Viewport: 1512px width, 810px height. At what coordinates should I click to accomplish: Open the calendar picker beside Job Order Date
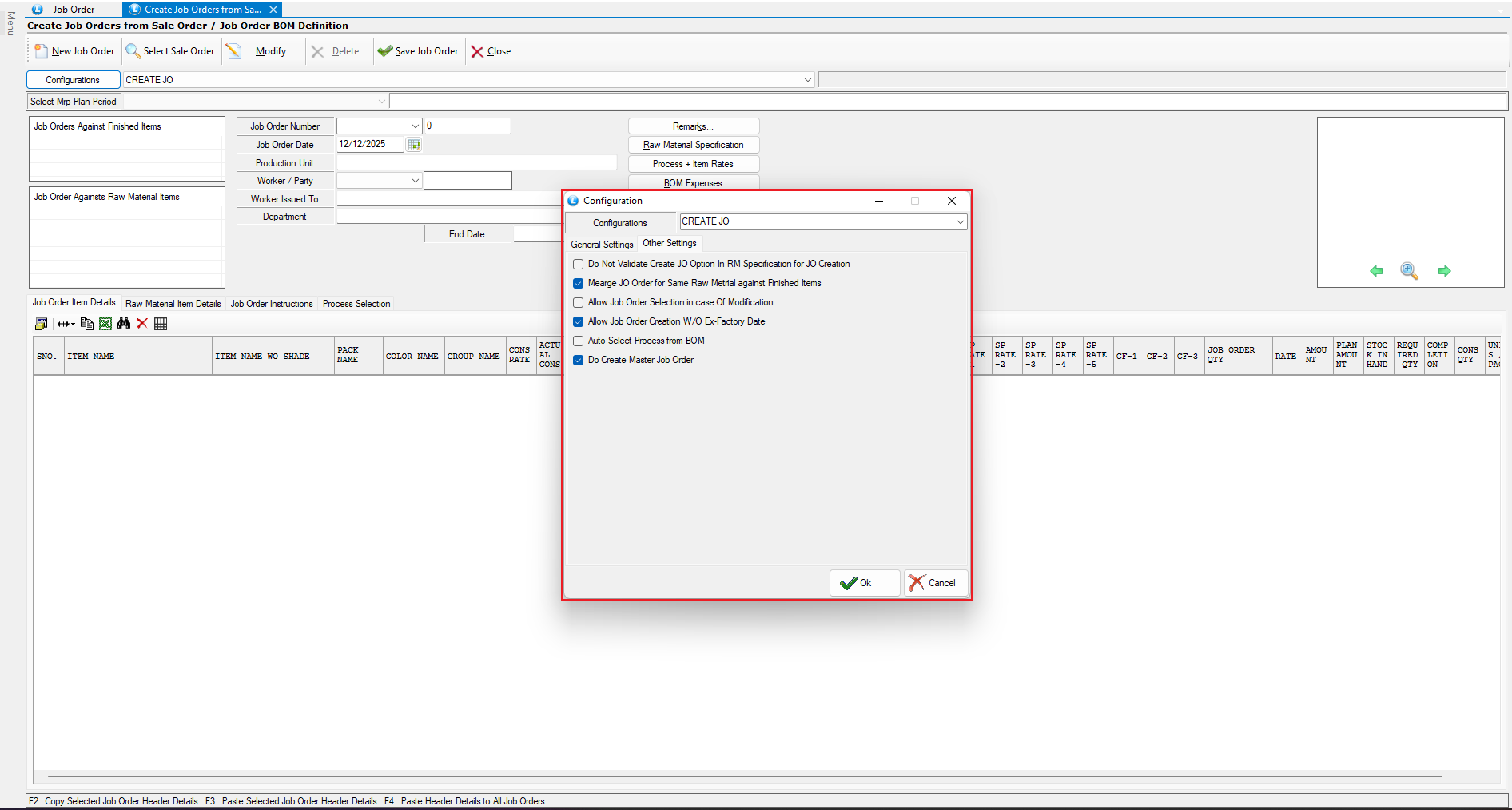click(x=413, y=145)
